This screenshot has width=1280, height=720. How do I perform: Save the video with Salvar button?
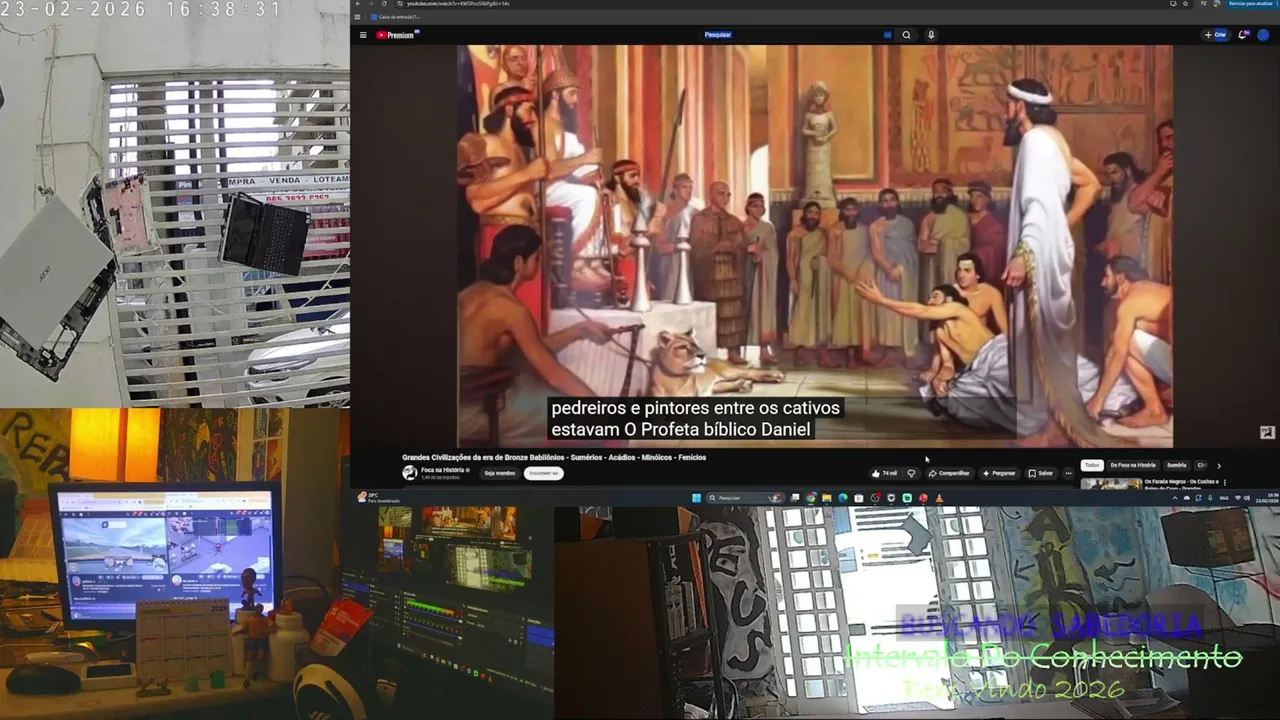(1041, 473)
